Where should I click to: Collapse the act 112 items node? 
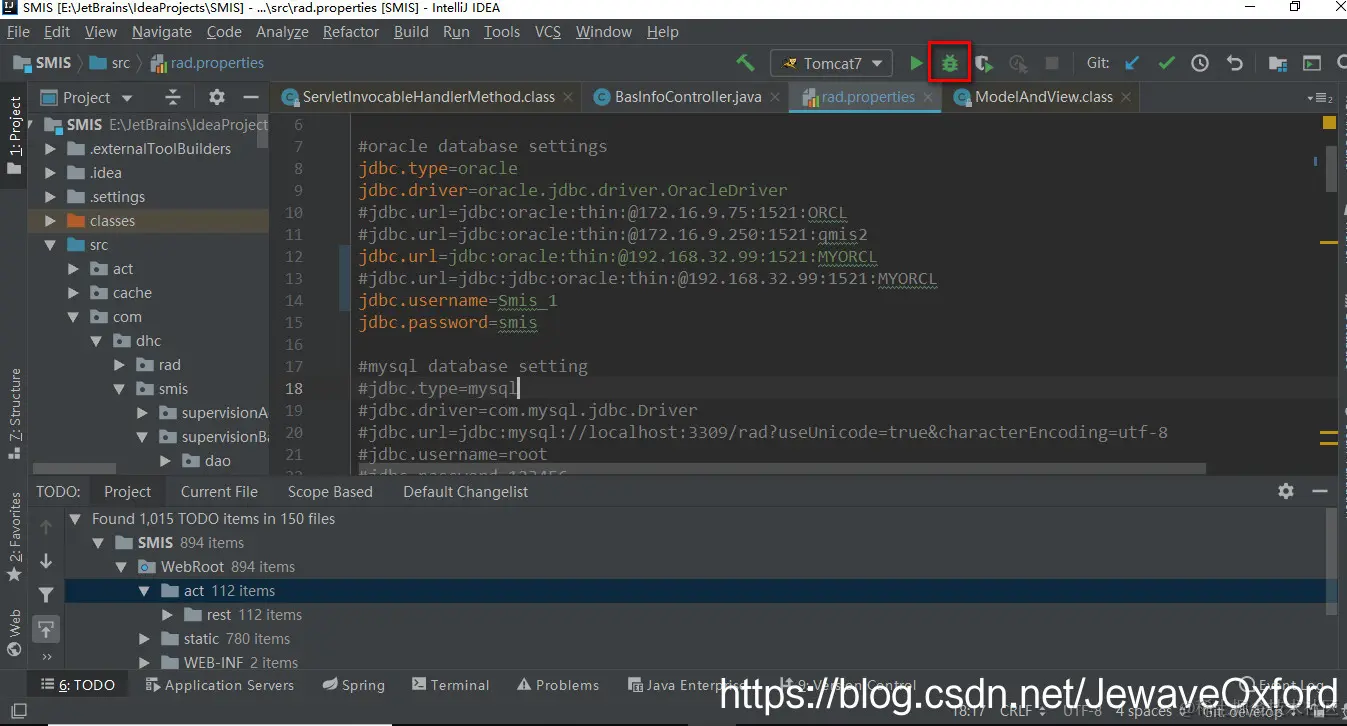(x=146, y=591)
